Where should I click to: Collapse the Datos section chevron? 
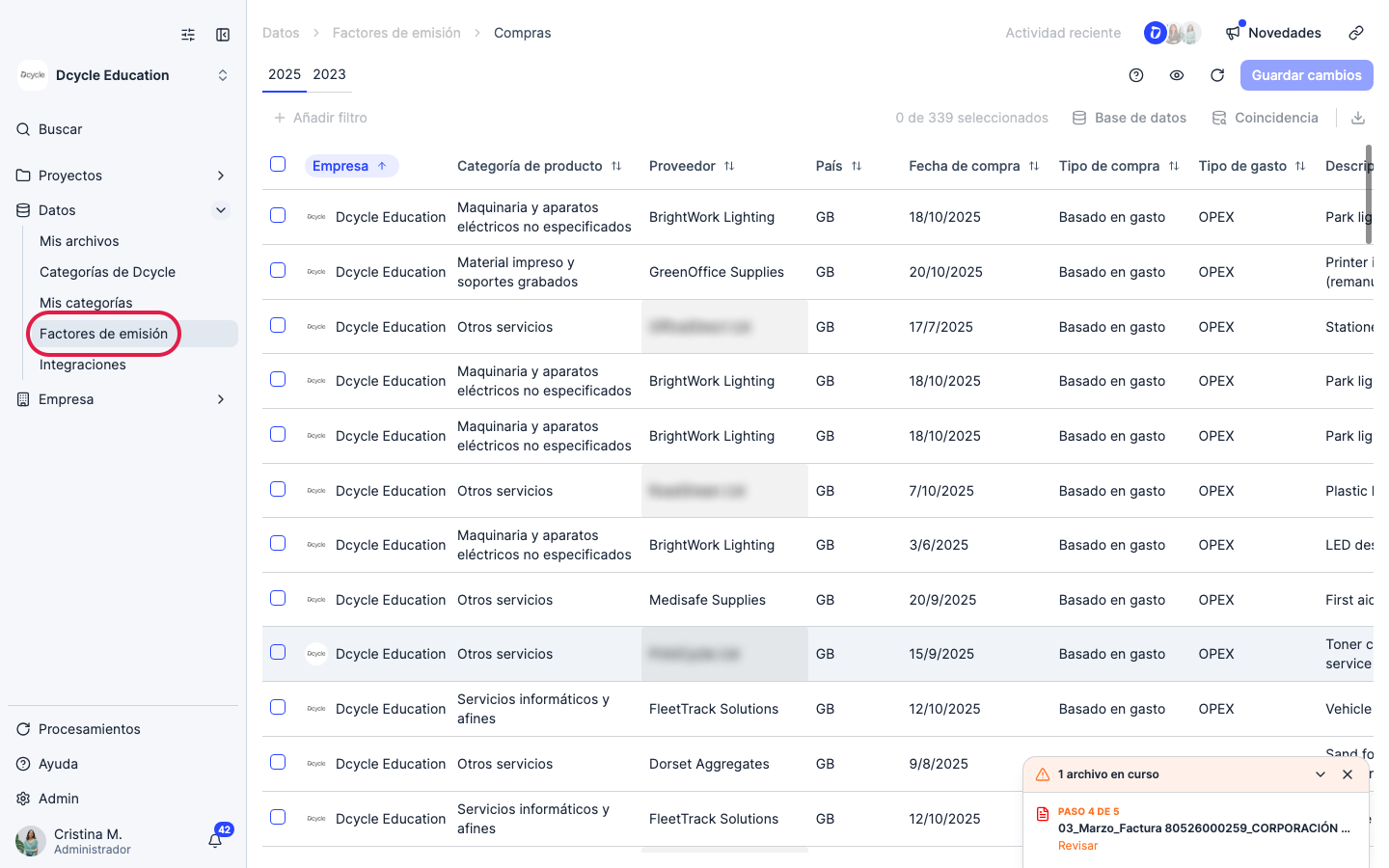[x=221, y=210]
